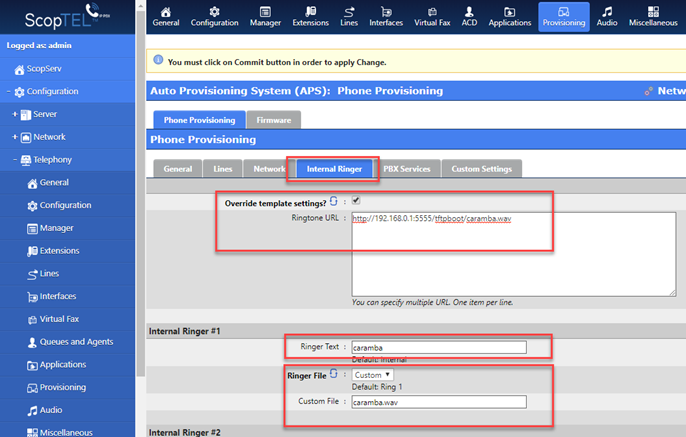This screenshot has width=686, height=437.
Task: Click the Queues and Agents person icon
Action: tap(32, 343)
